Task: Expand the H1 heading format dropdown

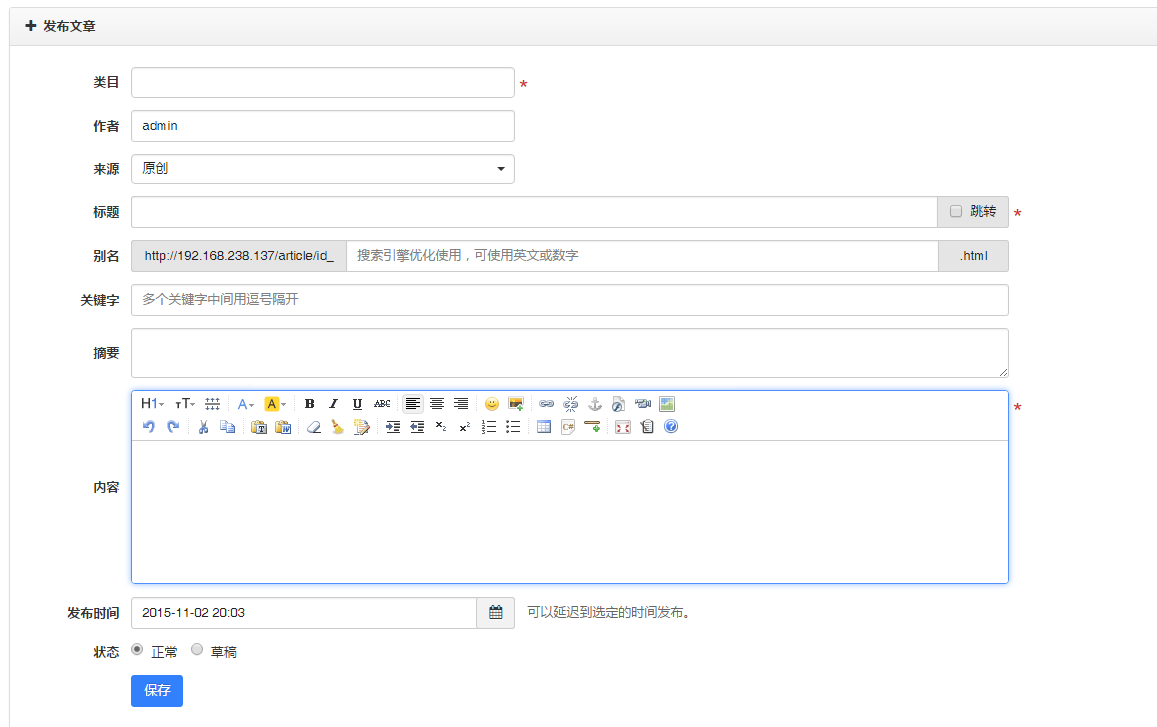Action: click(152, 404)
